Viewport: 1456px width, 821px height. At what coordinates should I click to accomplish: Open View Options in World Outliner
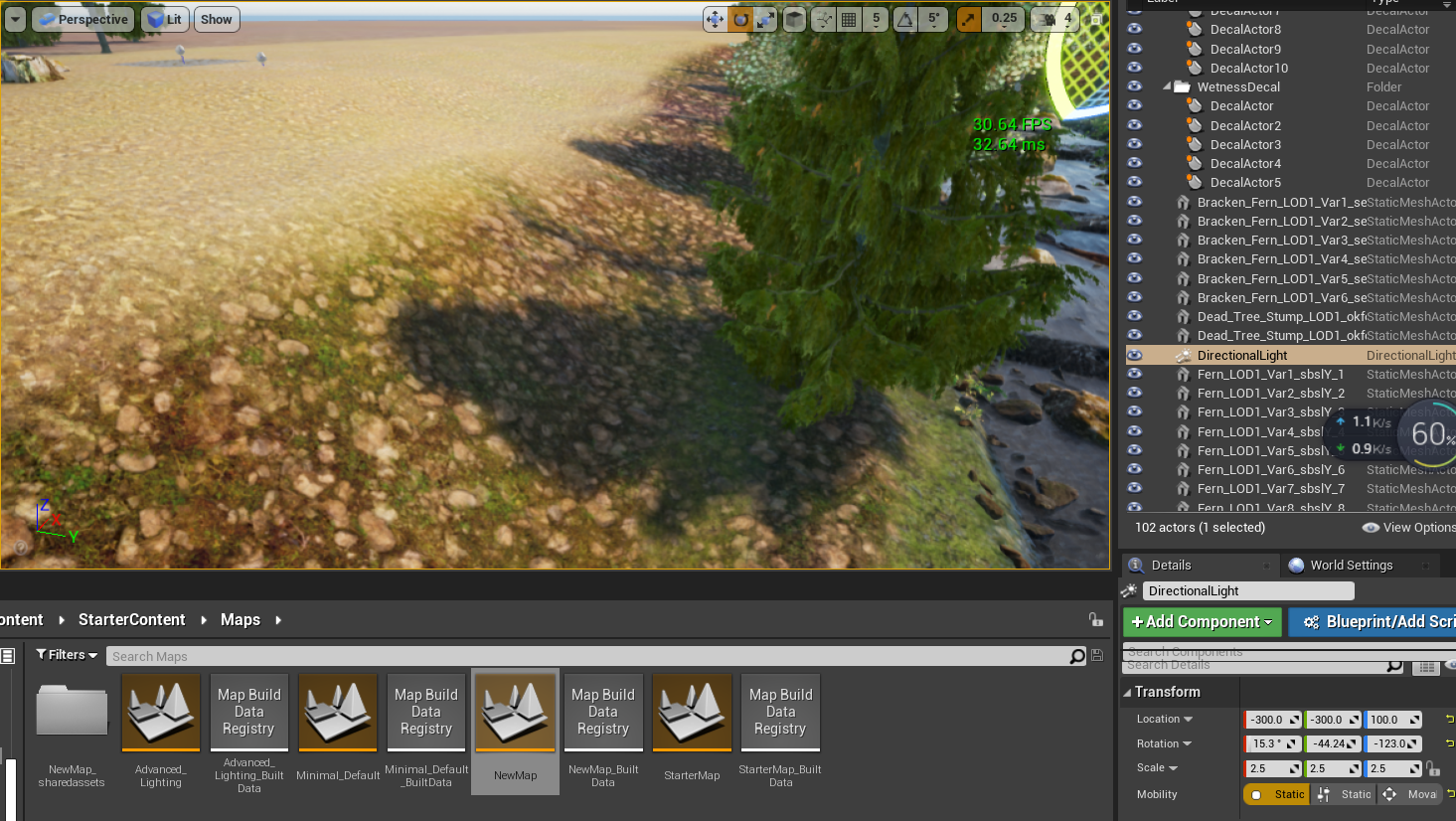(x=1408, y=528)
